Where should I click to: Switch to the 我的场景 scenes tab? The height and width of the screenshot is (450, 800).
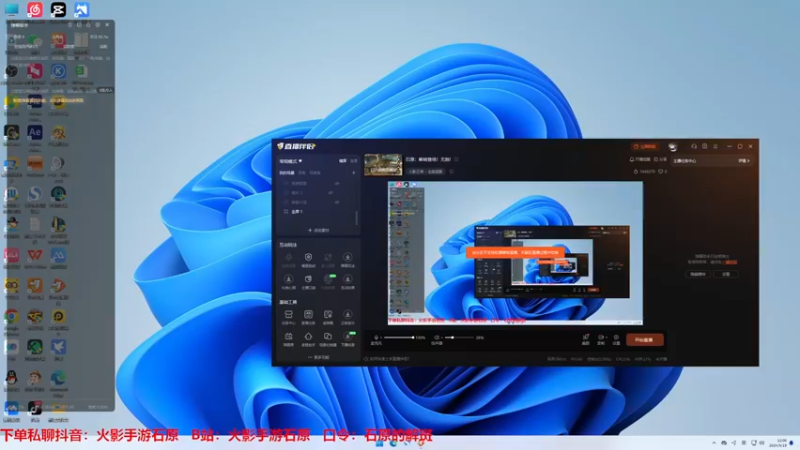286,172
